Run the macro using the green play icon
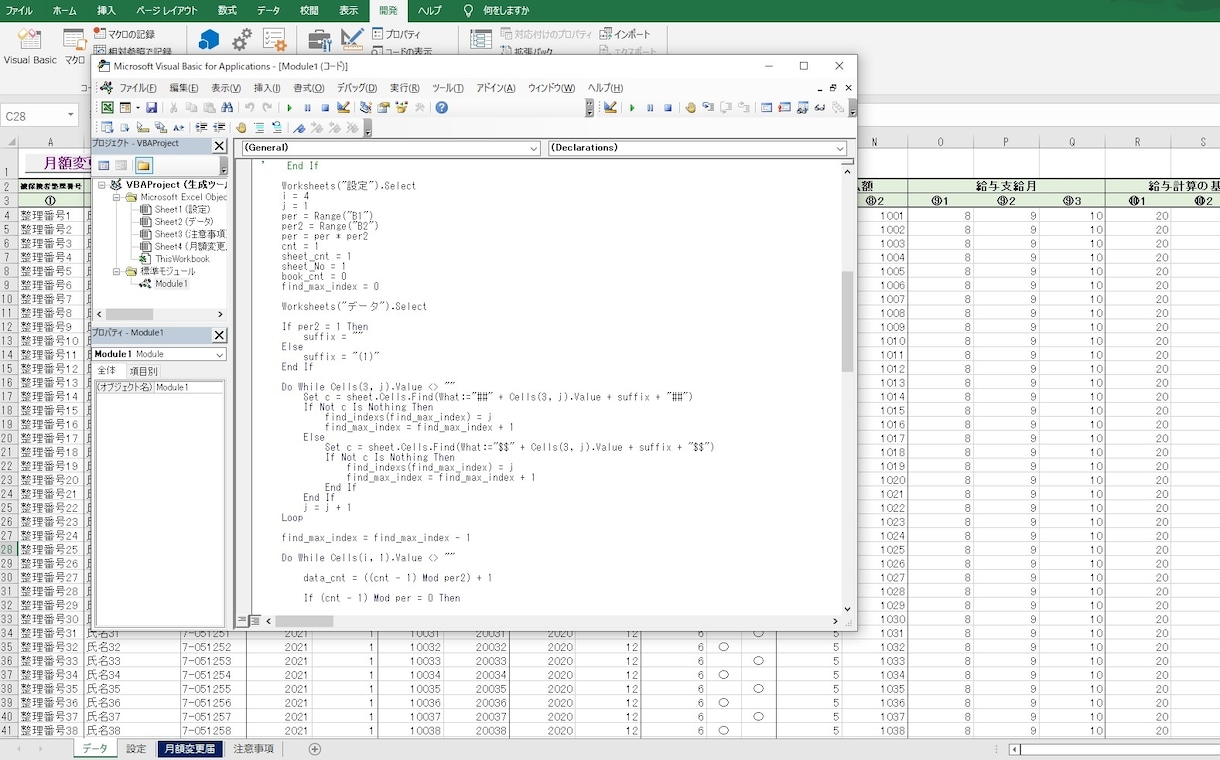This screenshot has width=1220, height=760. (x=289, y=107)
